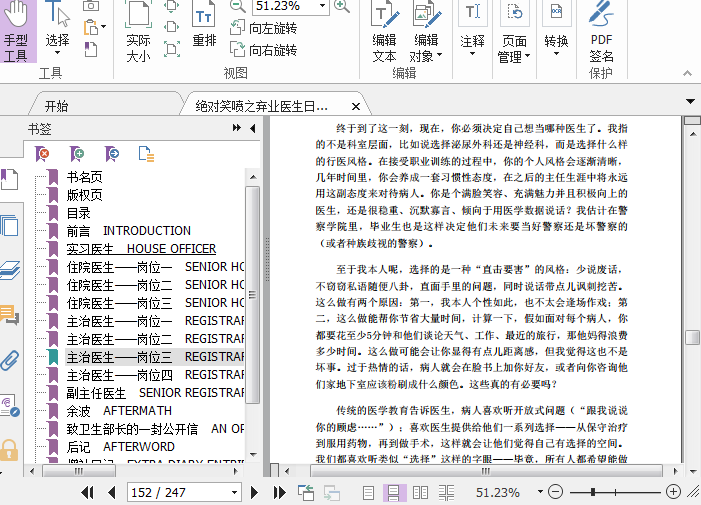Screen dimensions: 701x505
Task: Click the zoom slider handle
Action: coord(593,492)
